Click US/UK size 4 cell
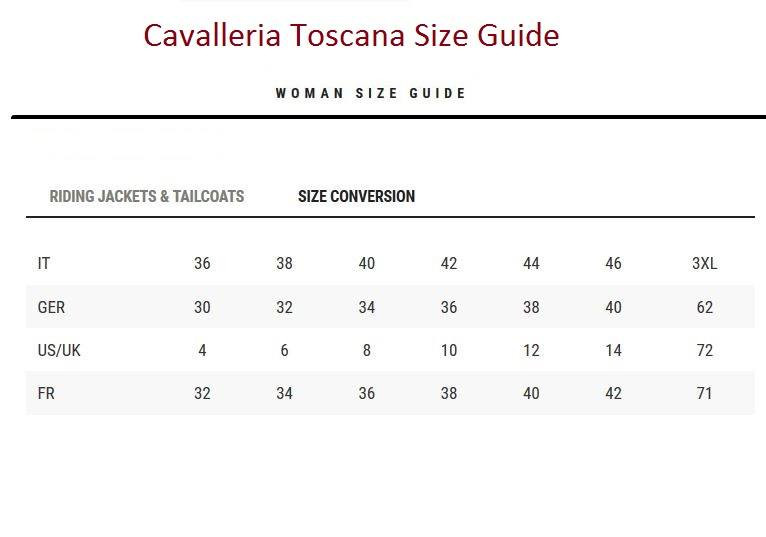The image size is (766, 537). tap(202, 351)
